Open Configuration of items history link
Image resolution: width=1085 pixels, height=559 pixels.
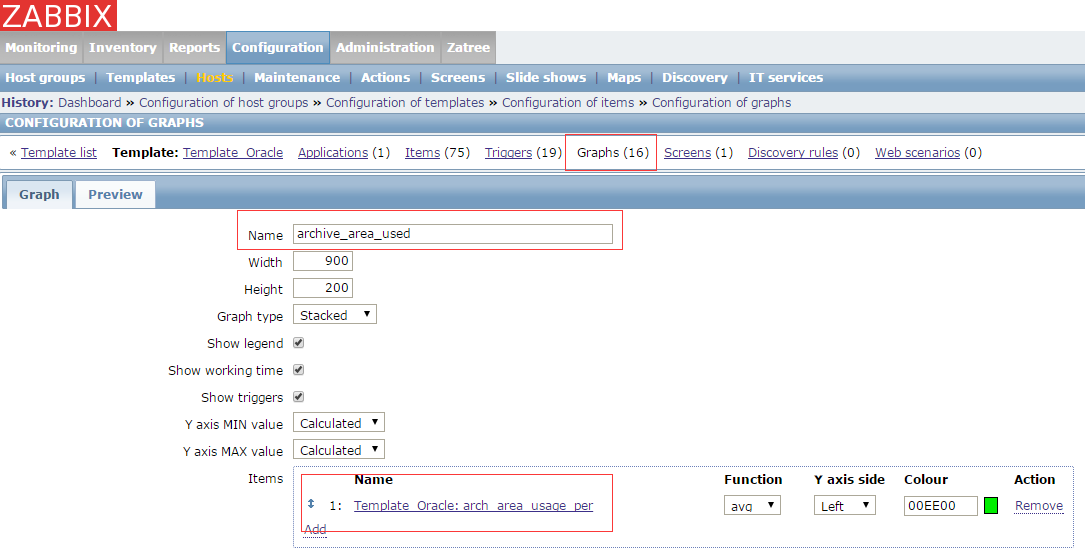[x=568, y=102]
